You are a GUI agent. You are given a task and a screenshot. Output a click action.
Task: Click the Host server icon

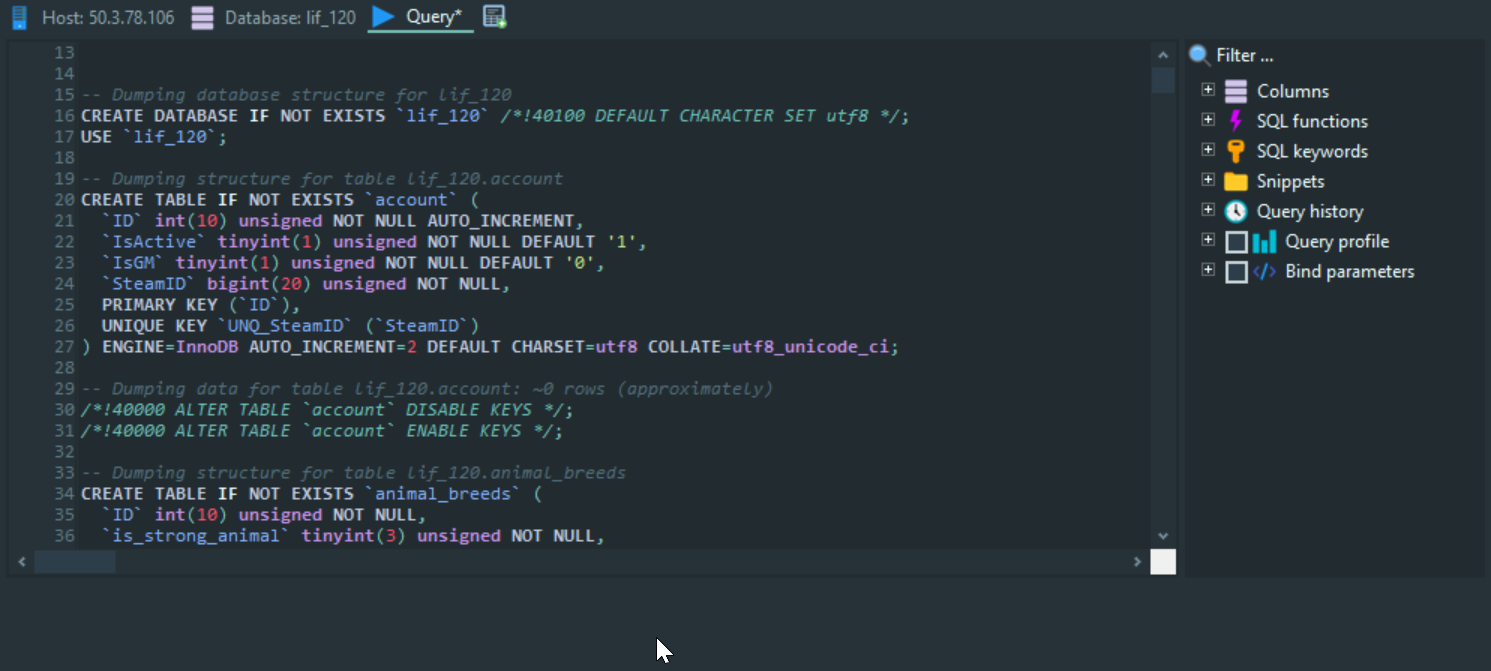tap(19, 17)
